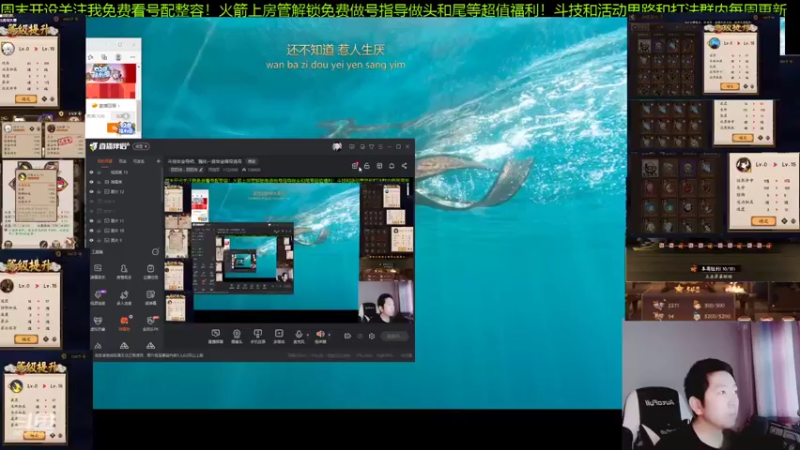The height and width of the screenshot is (450, 800).
Task: Click the round toolbox manage icon beside the 工具箱 header
Action: click(155, 252)
